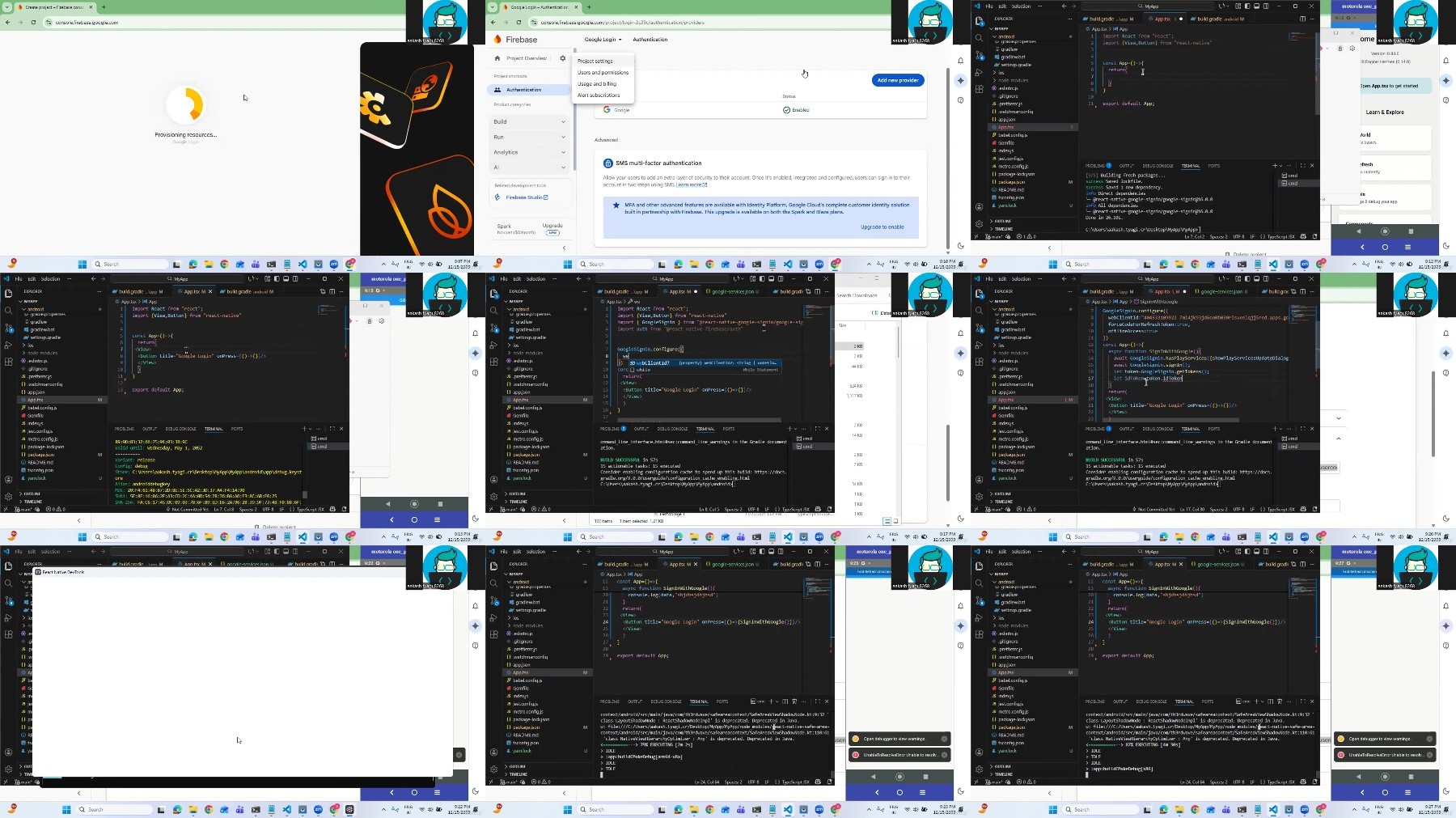Open the Google Login project dropdown

(x=603, y=40)
